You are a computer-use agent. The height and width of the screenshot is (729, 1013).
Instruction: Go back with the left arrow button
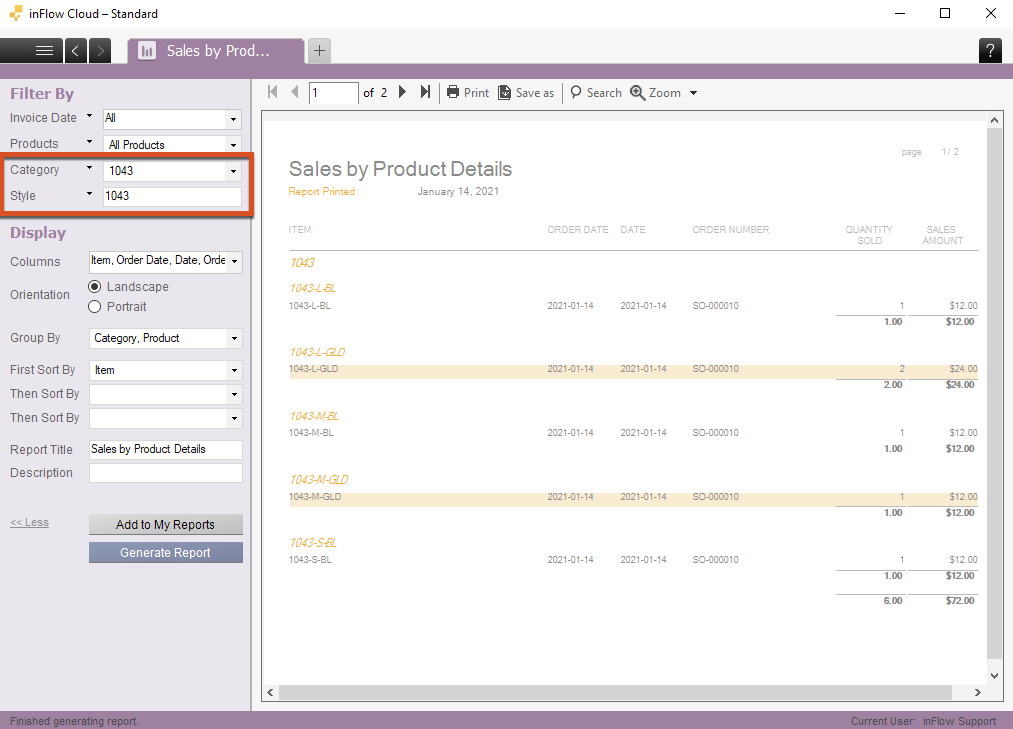(x=76, y=51)
